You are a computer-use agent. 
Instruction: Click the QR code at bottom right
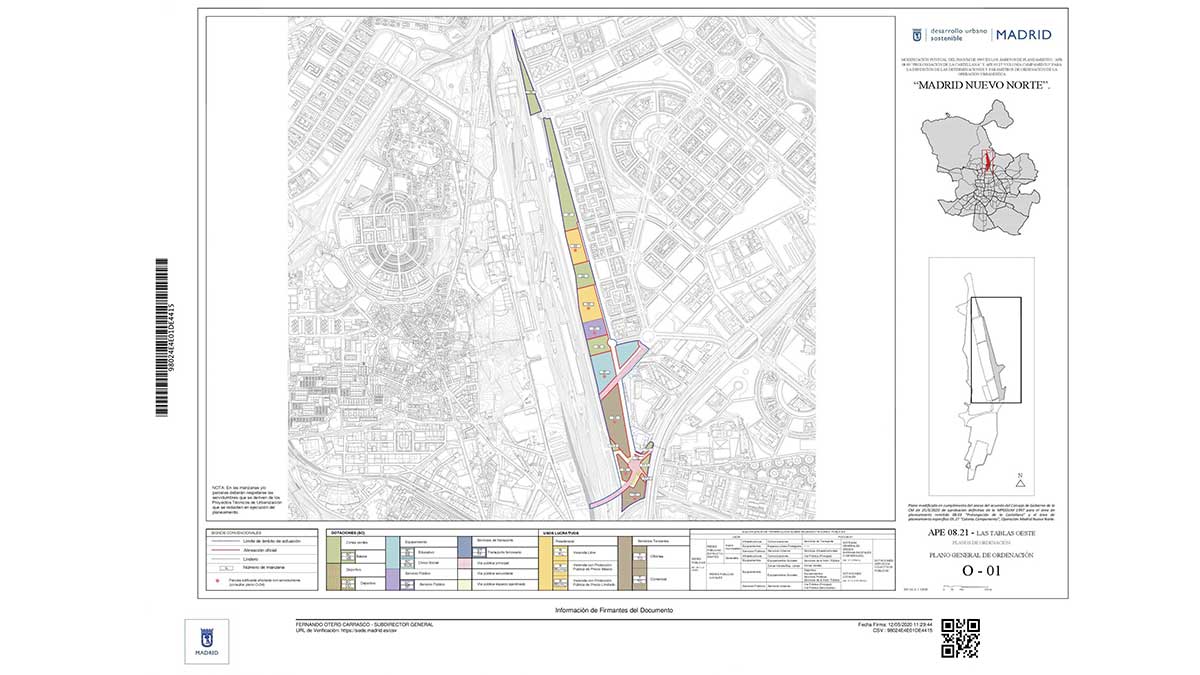(960, 638)
